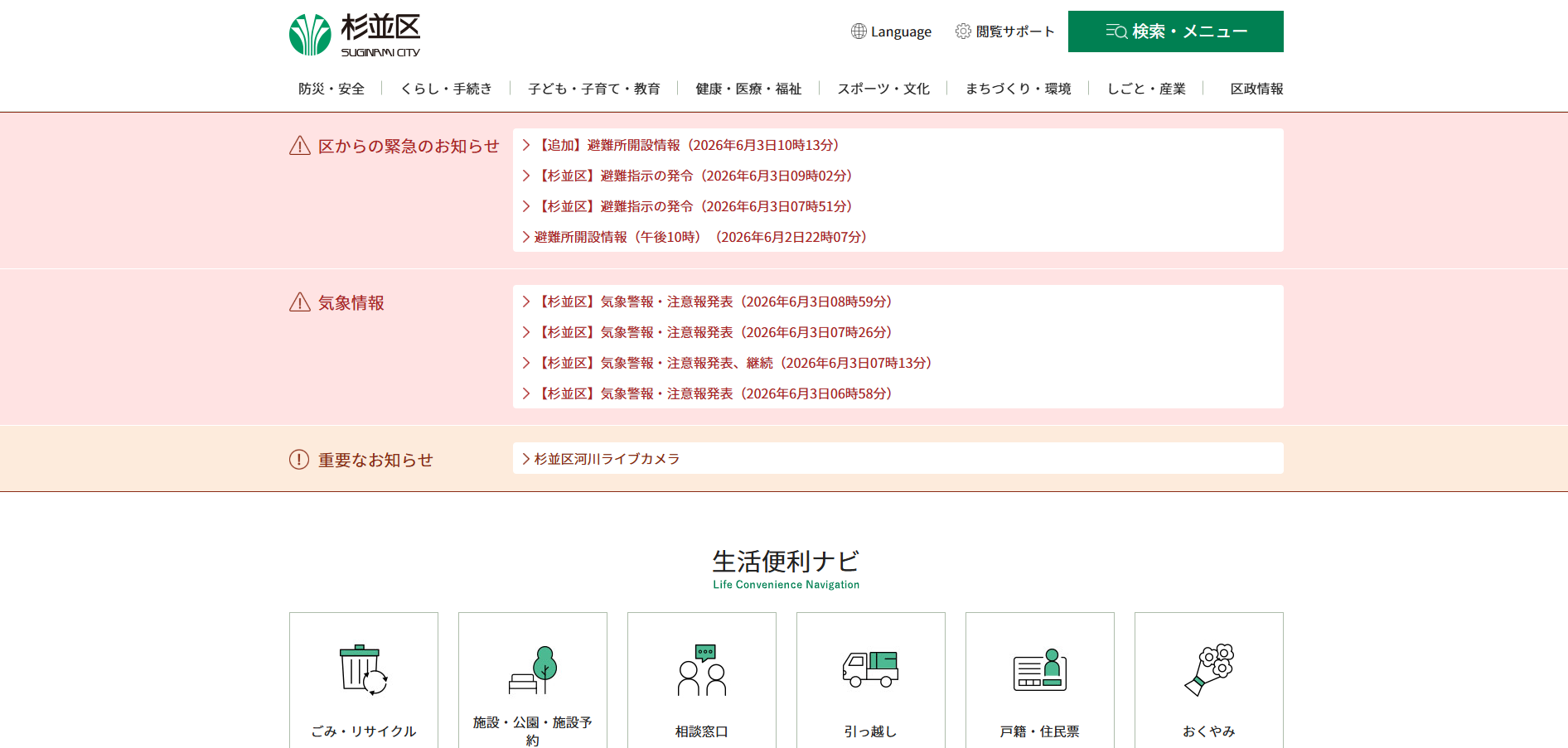This screenshot has width=1568, height=748.
Task: Click the 気象情報 heading
Action: pos(351,303)
